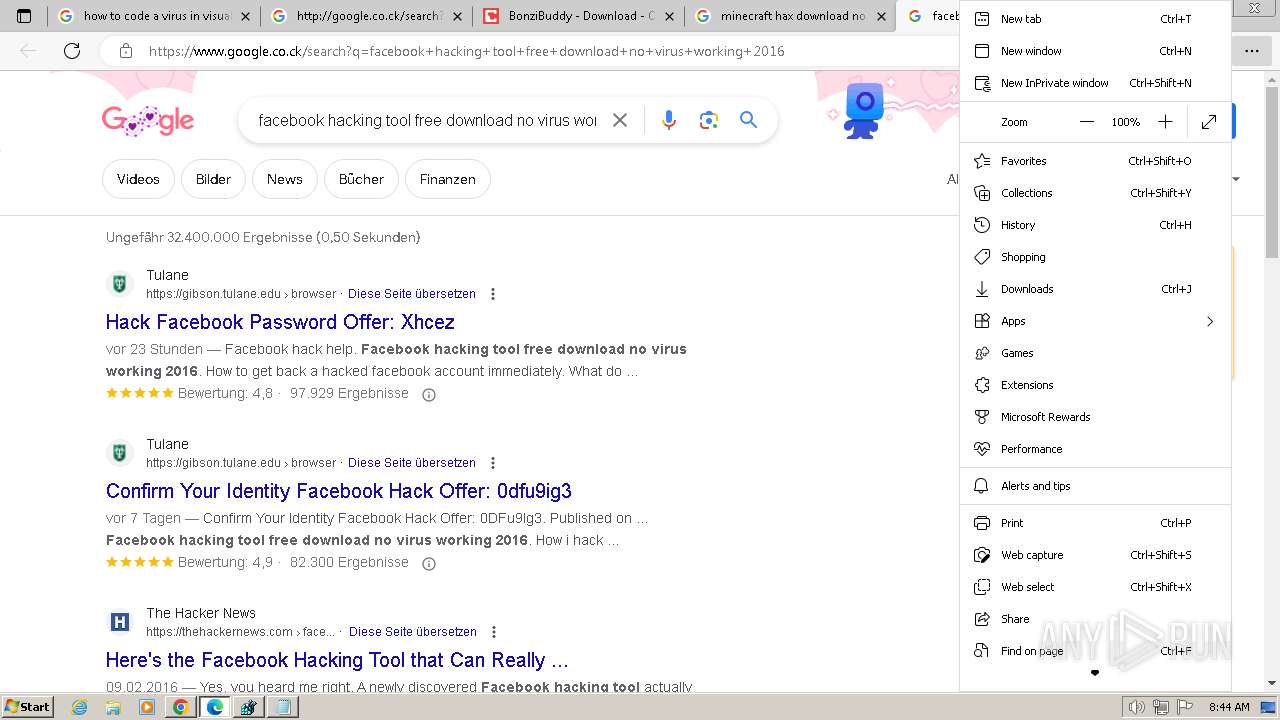
Task: Choose Share from the menu
Action: pos(1095,619)
